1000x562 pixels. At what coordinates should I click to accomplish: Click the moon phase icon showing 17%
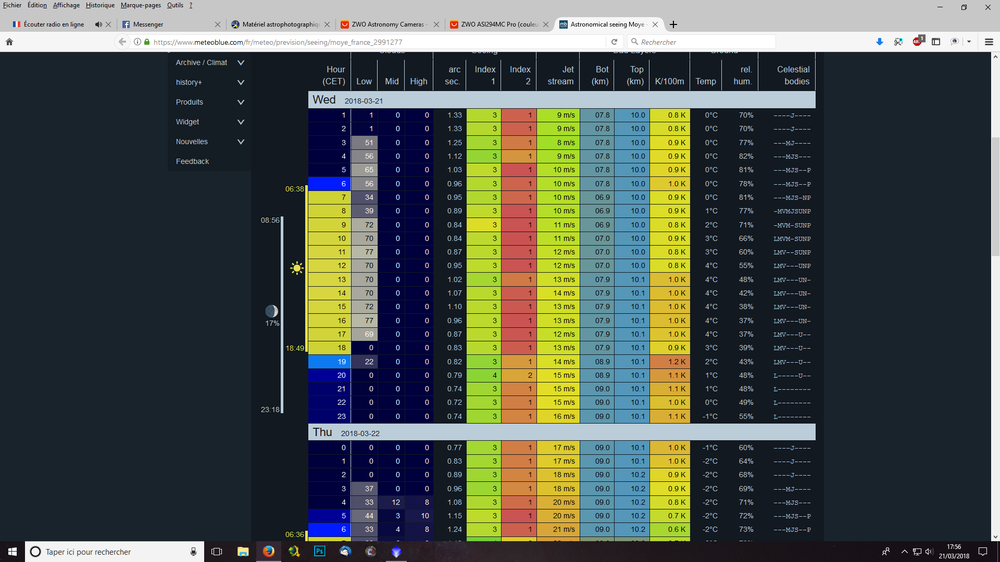pyautogui.click(x=272, y=311)
